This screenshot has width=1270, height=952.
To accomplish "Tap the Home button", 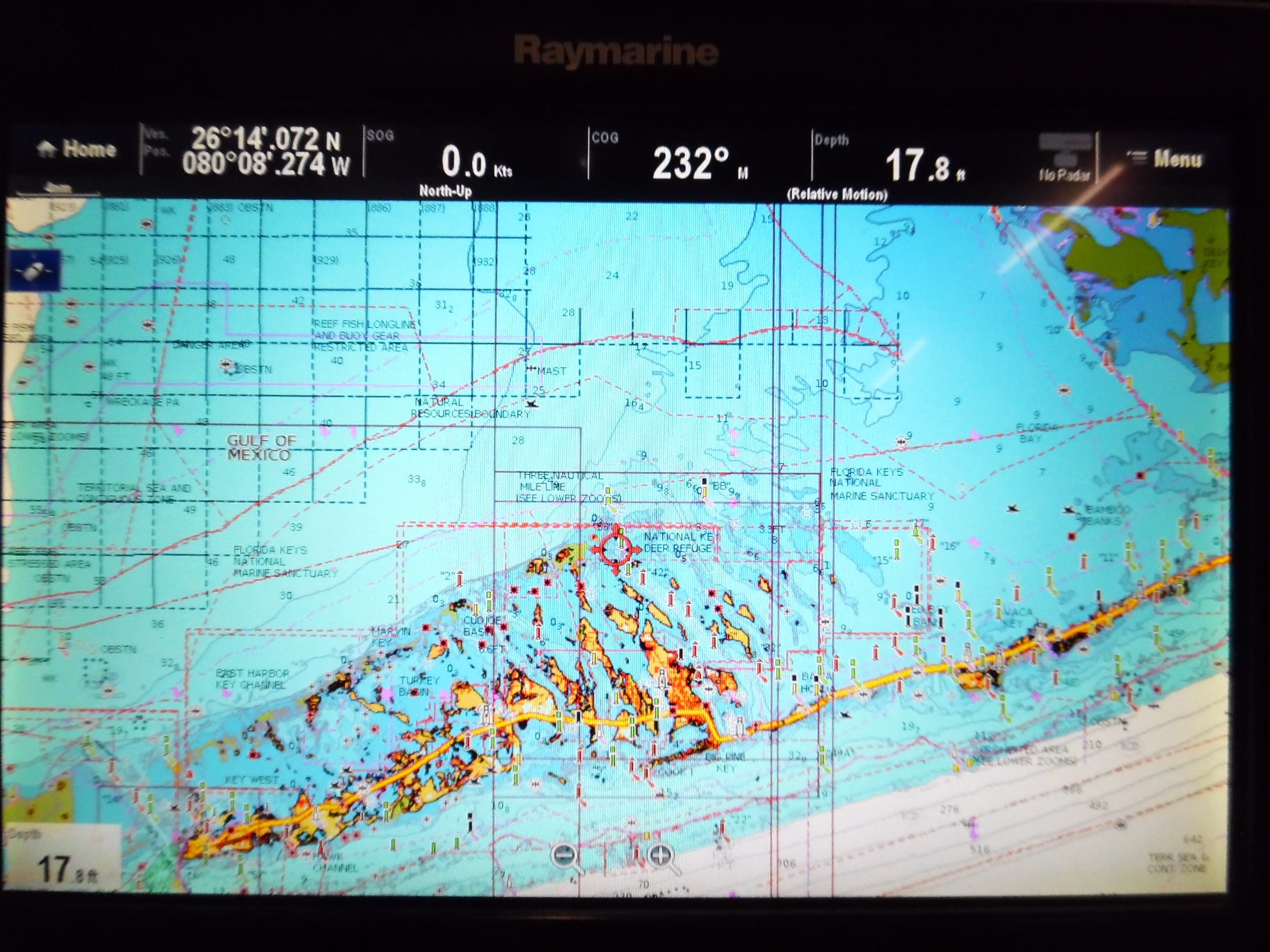I will 76,149.
